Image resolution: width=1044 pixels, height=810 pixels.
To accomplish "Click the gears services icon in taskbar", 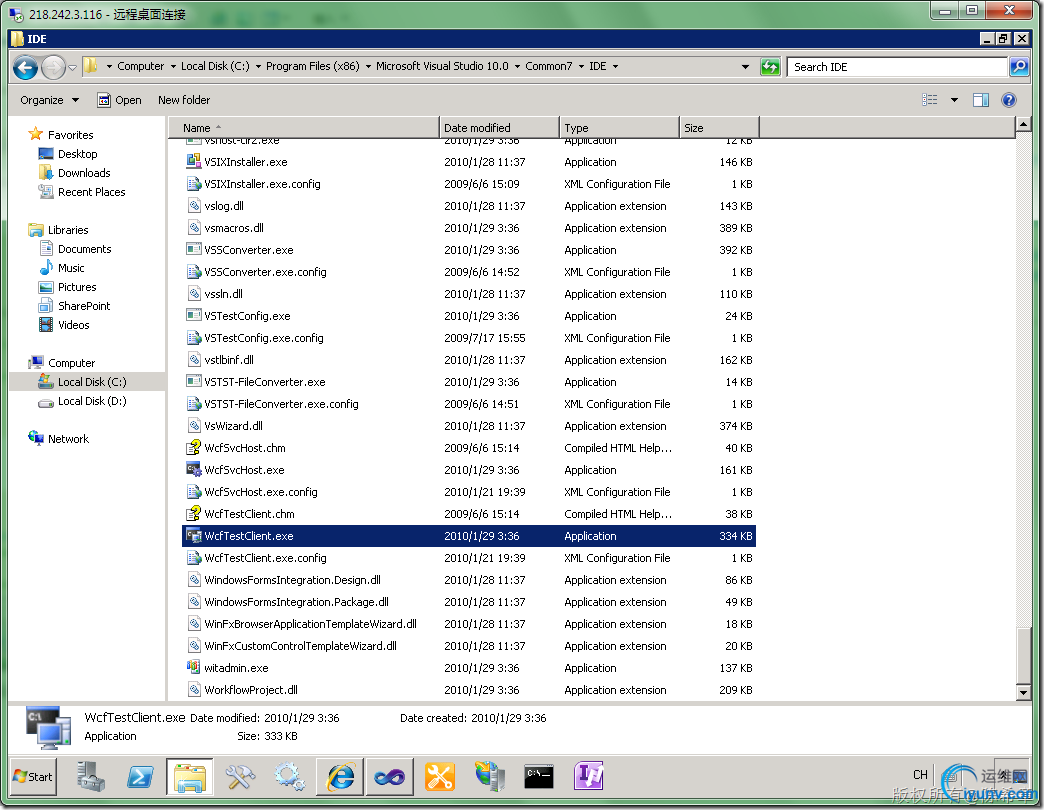I will click(x=290, y=777).
